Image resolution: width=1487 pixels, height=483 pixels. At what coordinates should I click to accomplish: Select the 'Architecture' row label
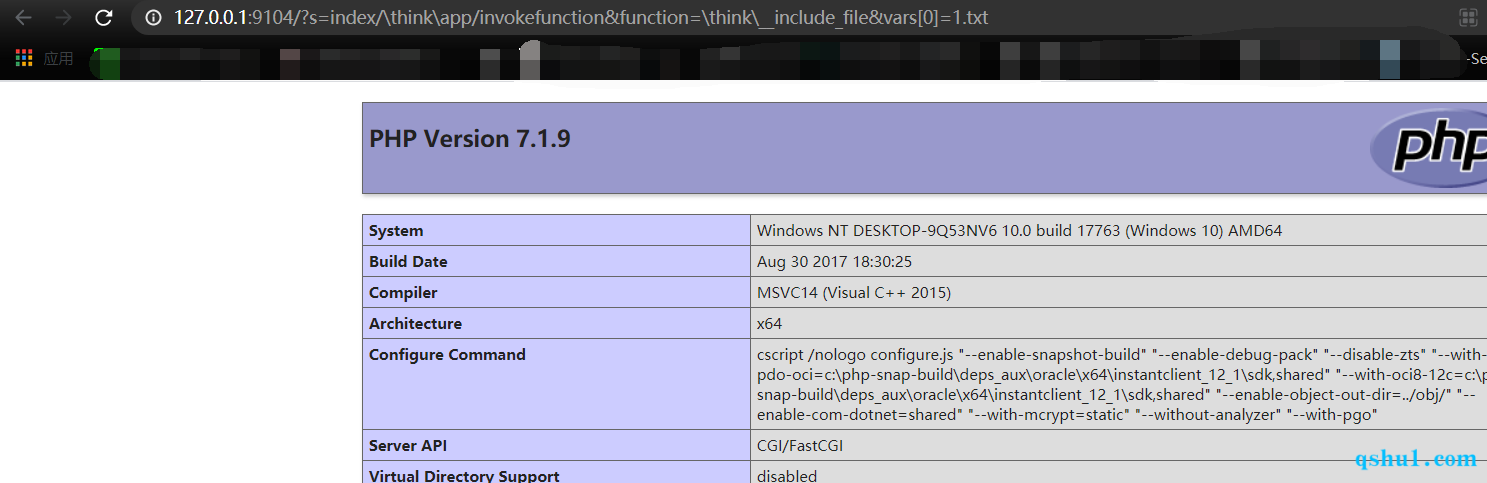(x=415, y=324)
